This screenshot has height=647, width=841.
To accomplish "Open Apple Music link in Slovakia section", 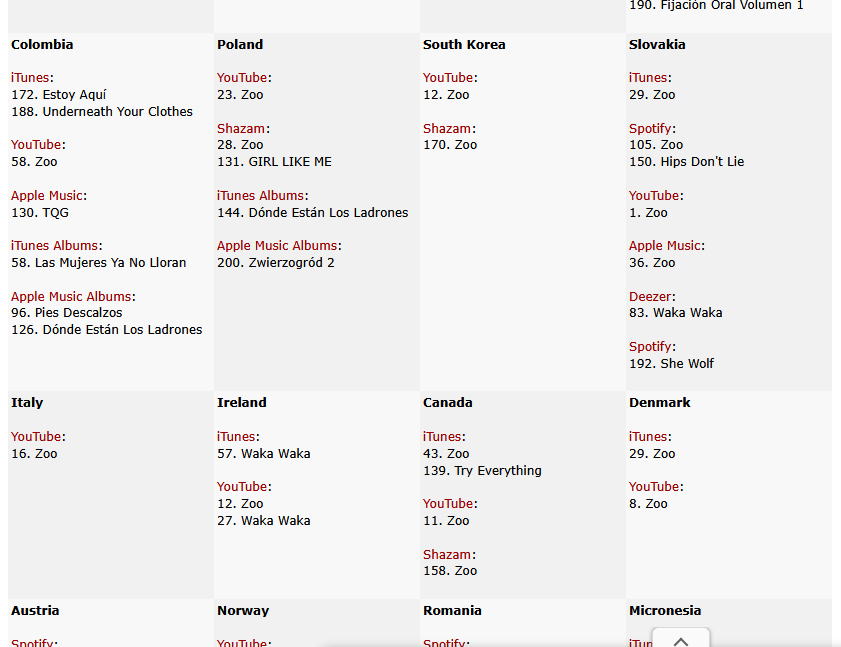I will 665,246.
